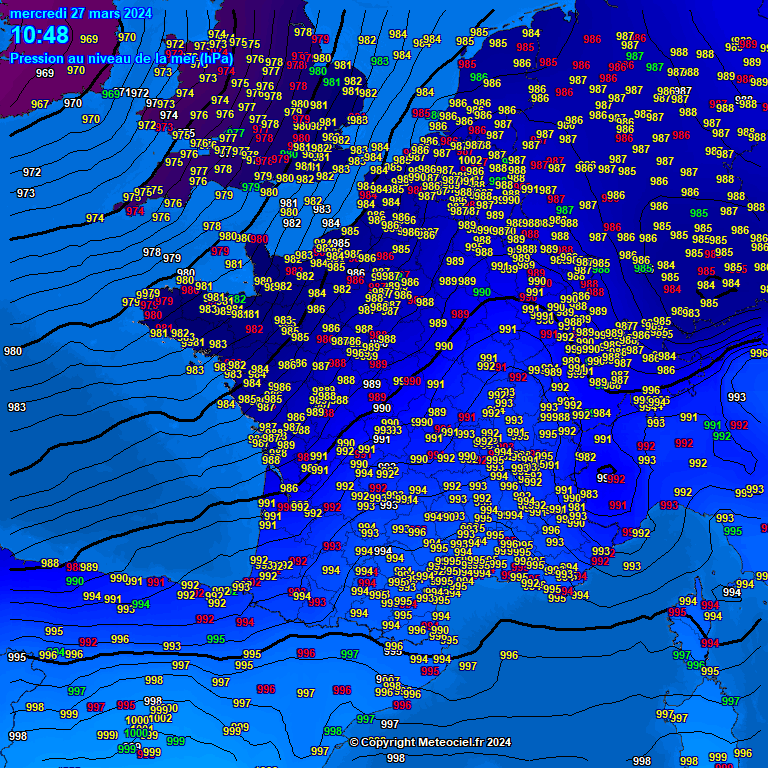Click the green 997 reading near the Pyrenees

click(350, 654)
